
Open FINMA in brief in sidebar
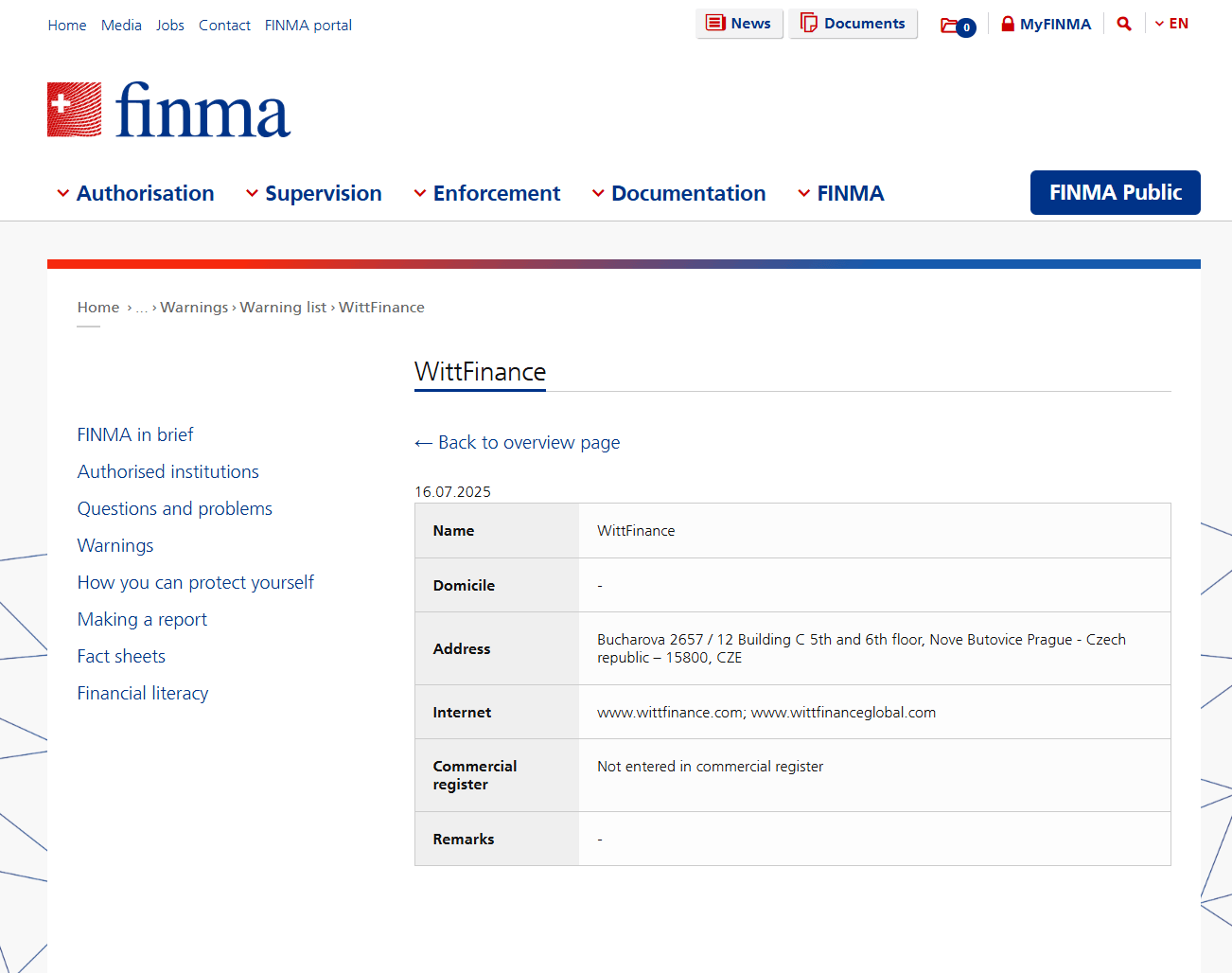[x=135, y=434]
